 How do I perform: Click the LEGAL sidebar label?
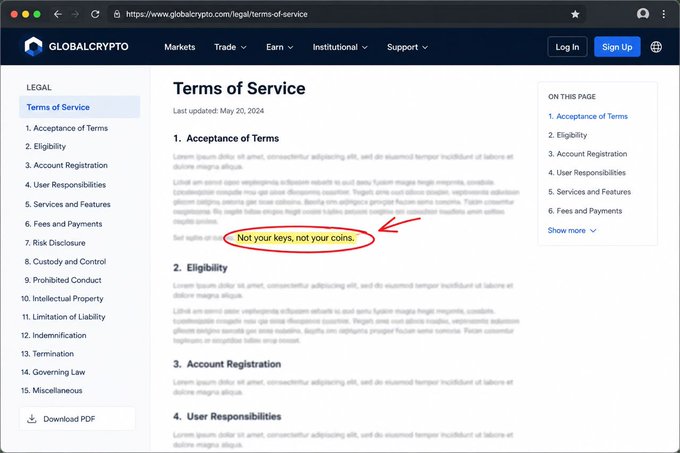point(39,88)
